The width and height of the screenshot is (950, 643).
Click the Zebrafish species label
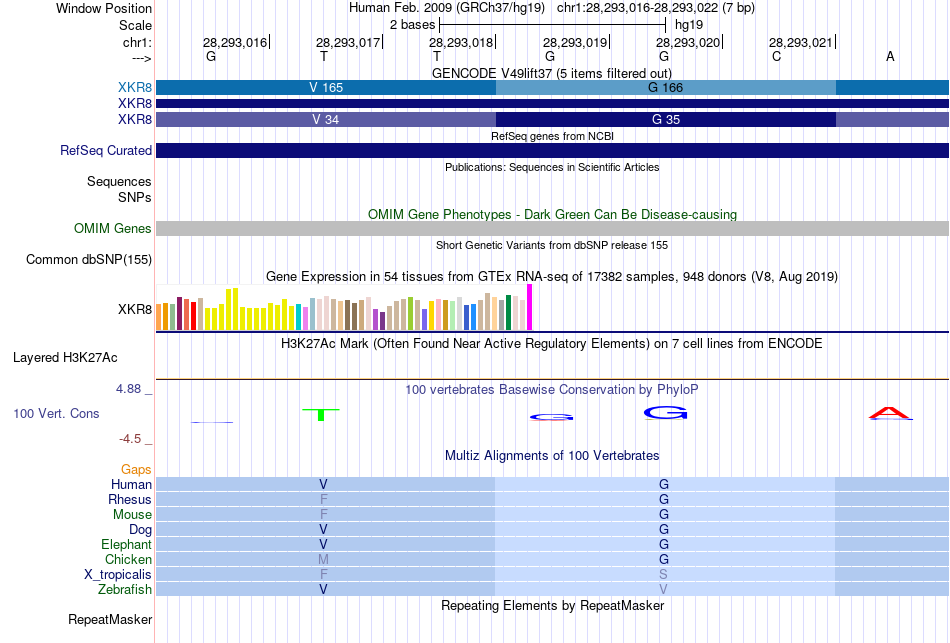(125, 589)
